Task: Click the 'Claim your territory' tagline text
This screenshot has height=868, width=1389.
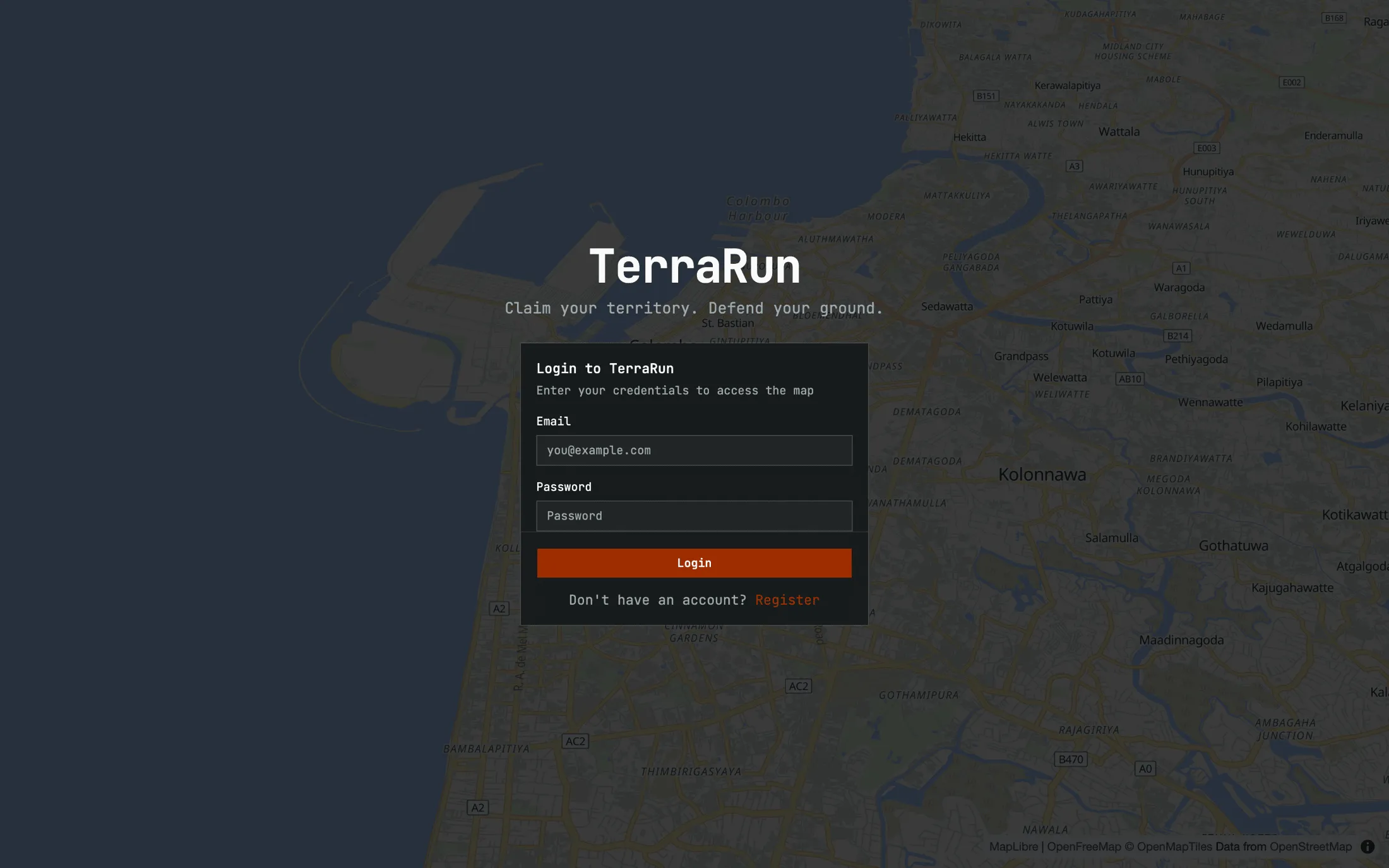Action: click(694, 308)
